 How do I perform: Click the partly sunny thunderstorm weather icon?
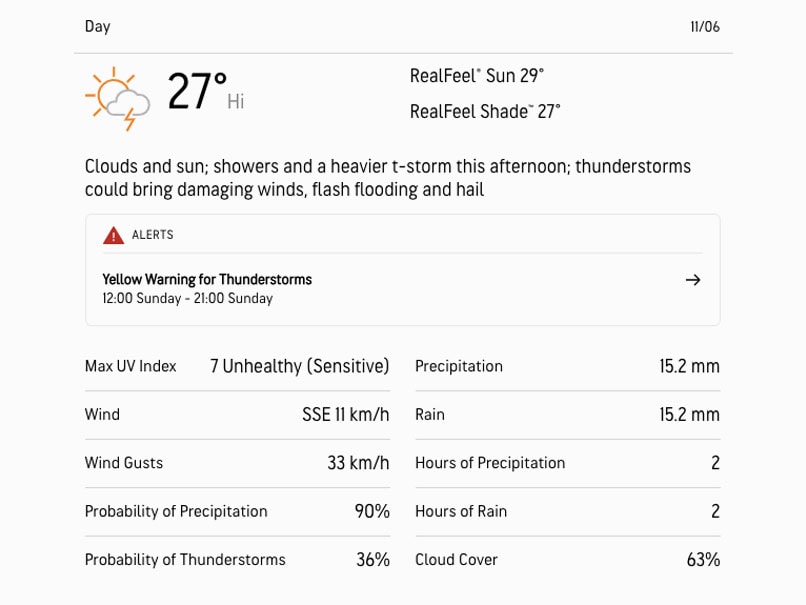point(118,98)
